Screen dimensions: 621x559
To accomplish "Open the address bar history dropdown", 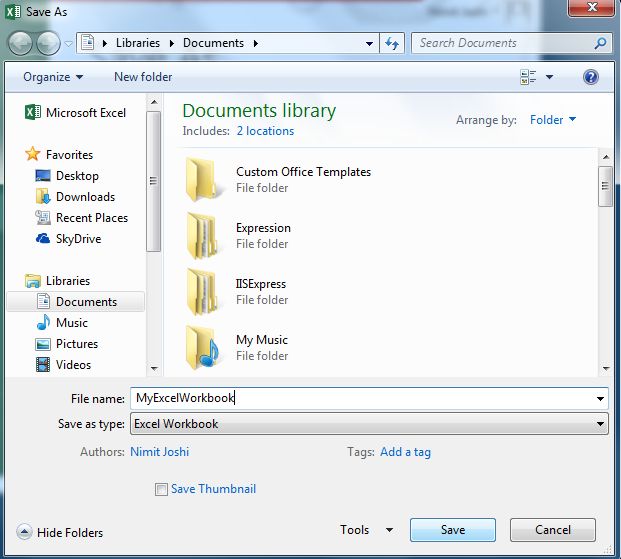I will (369, 43).
